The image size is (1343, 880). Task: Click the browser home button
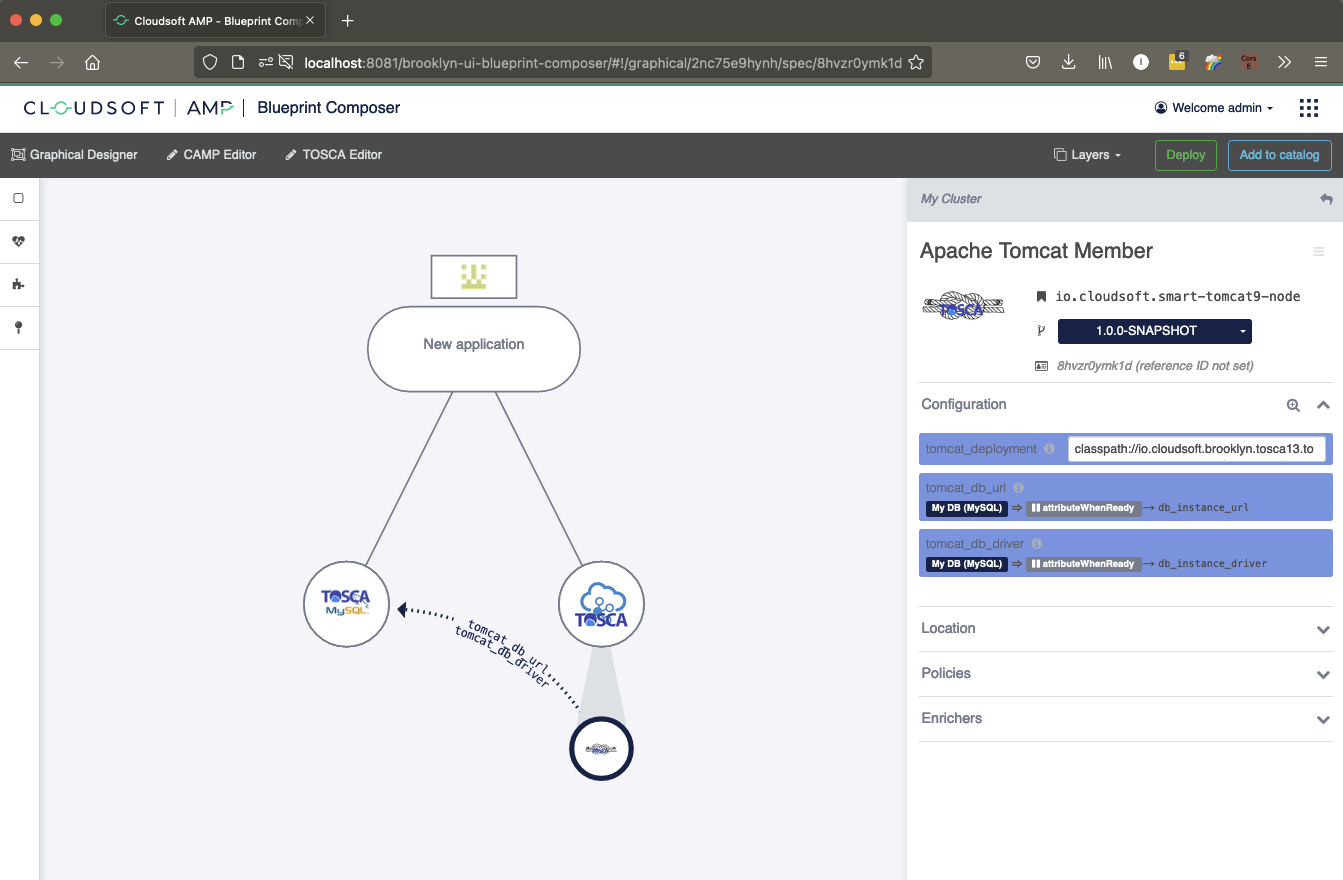[92, 62]
